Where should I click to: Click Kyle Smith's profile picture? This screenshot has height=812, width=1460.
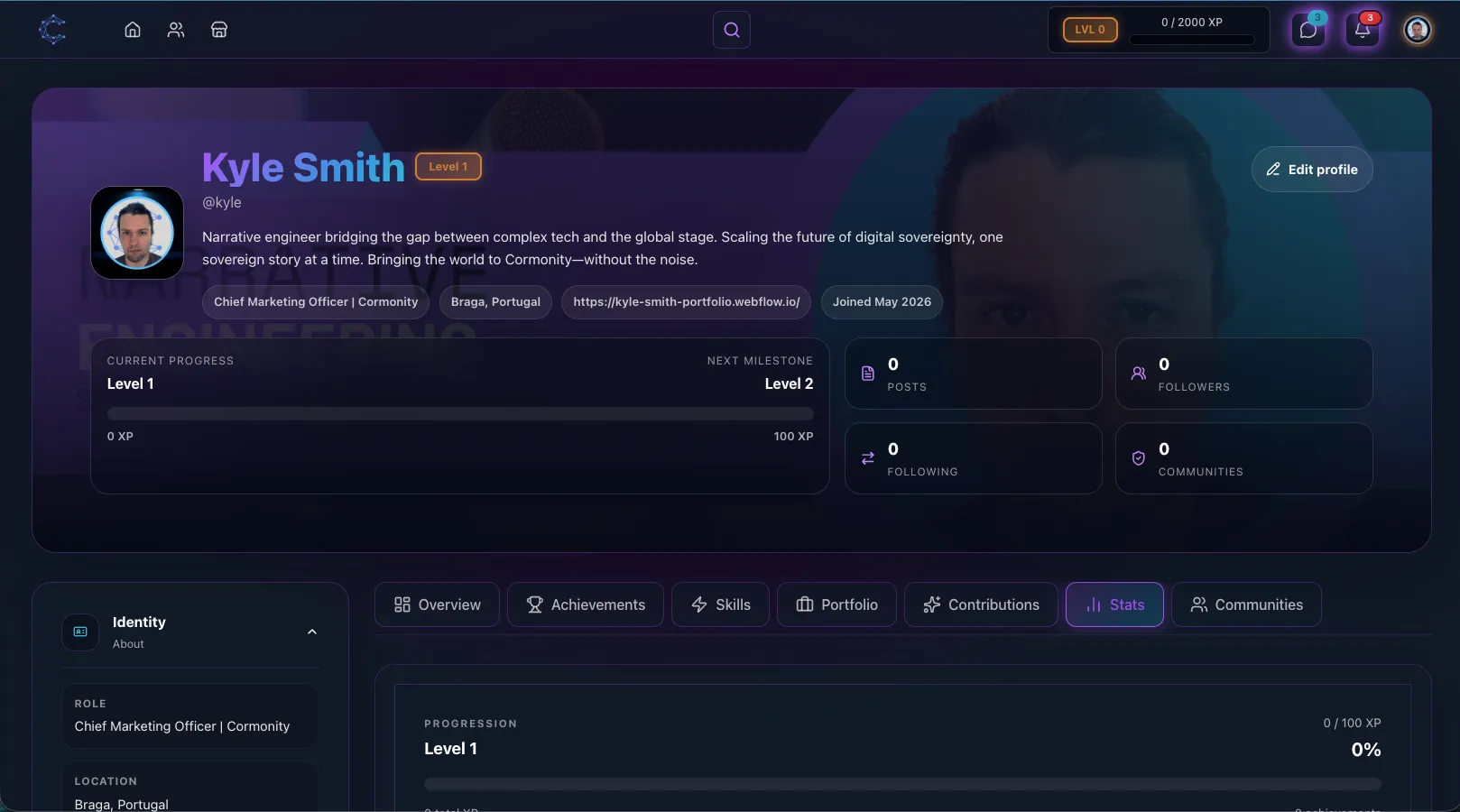pos(137,233)
